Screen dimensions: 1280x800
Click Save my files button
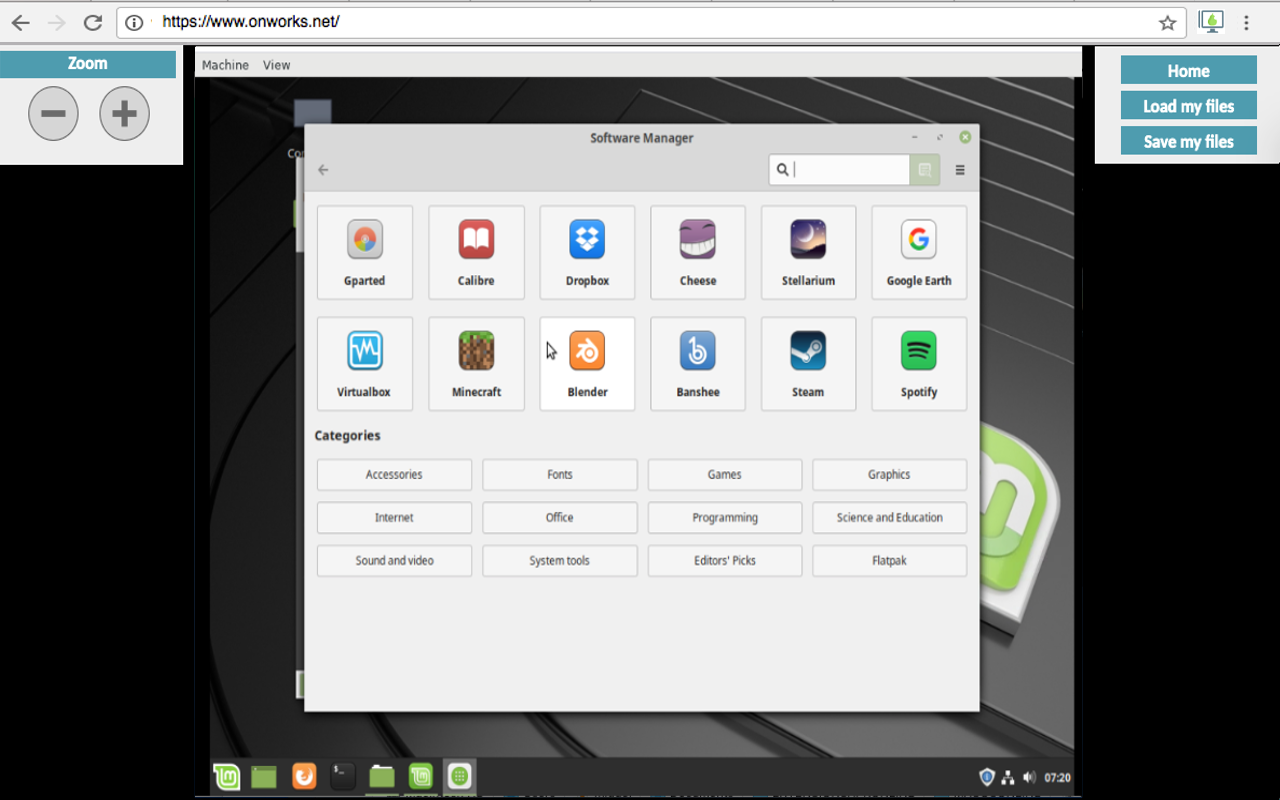(x=1188, y=141)
